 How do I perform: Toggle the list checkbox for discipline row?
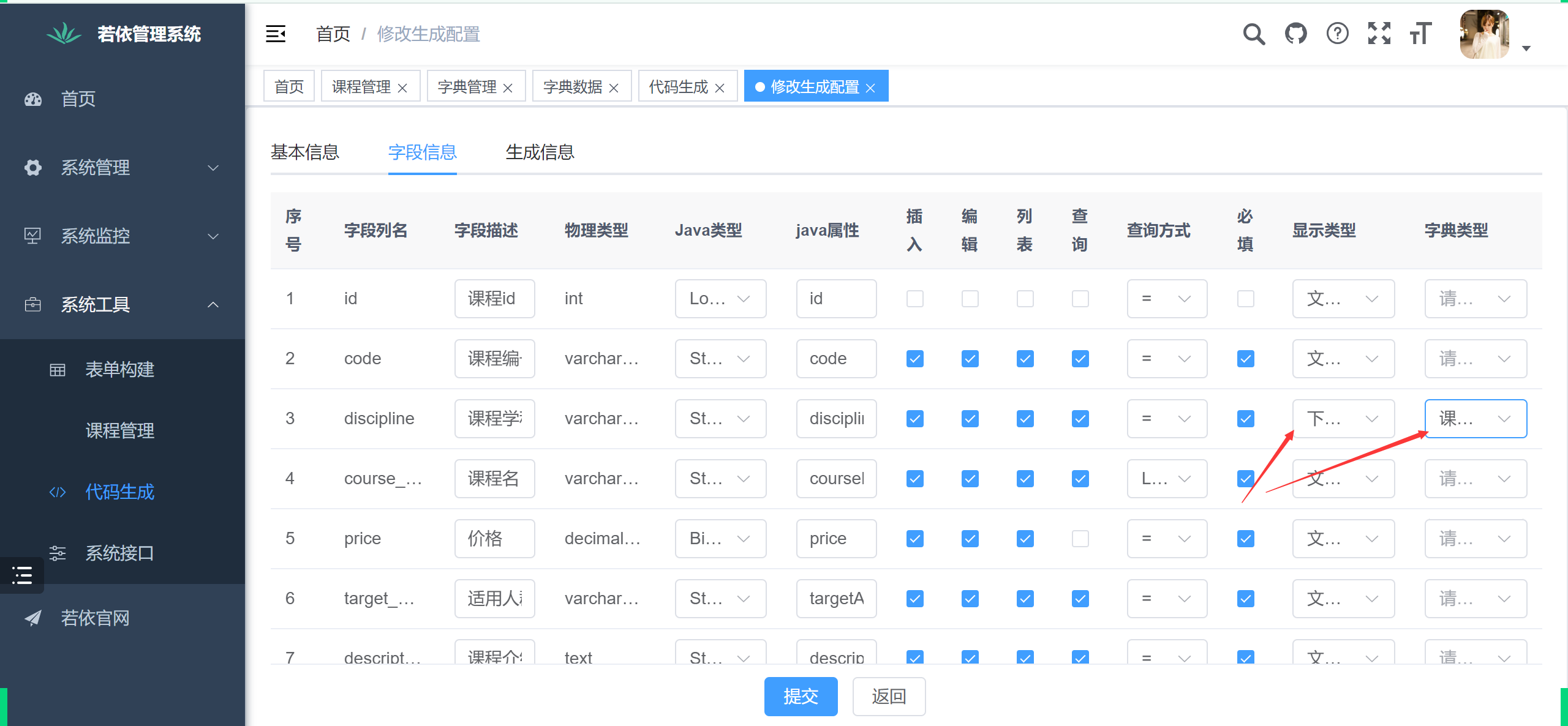(1025, 419)
